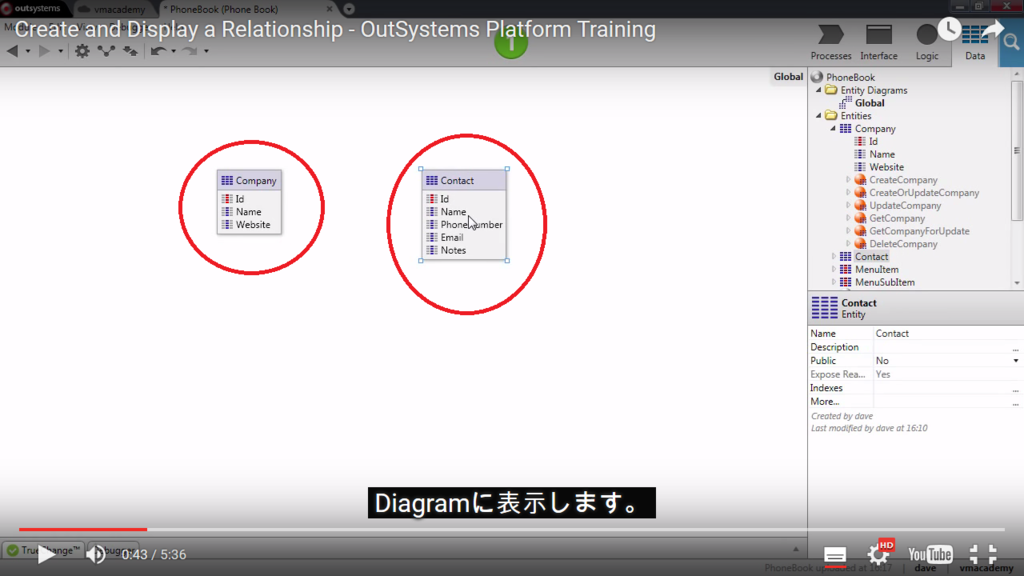1024x576 pixels.
Task: Click the Watch Later clock icon
Action: [x=949, y=29]
